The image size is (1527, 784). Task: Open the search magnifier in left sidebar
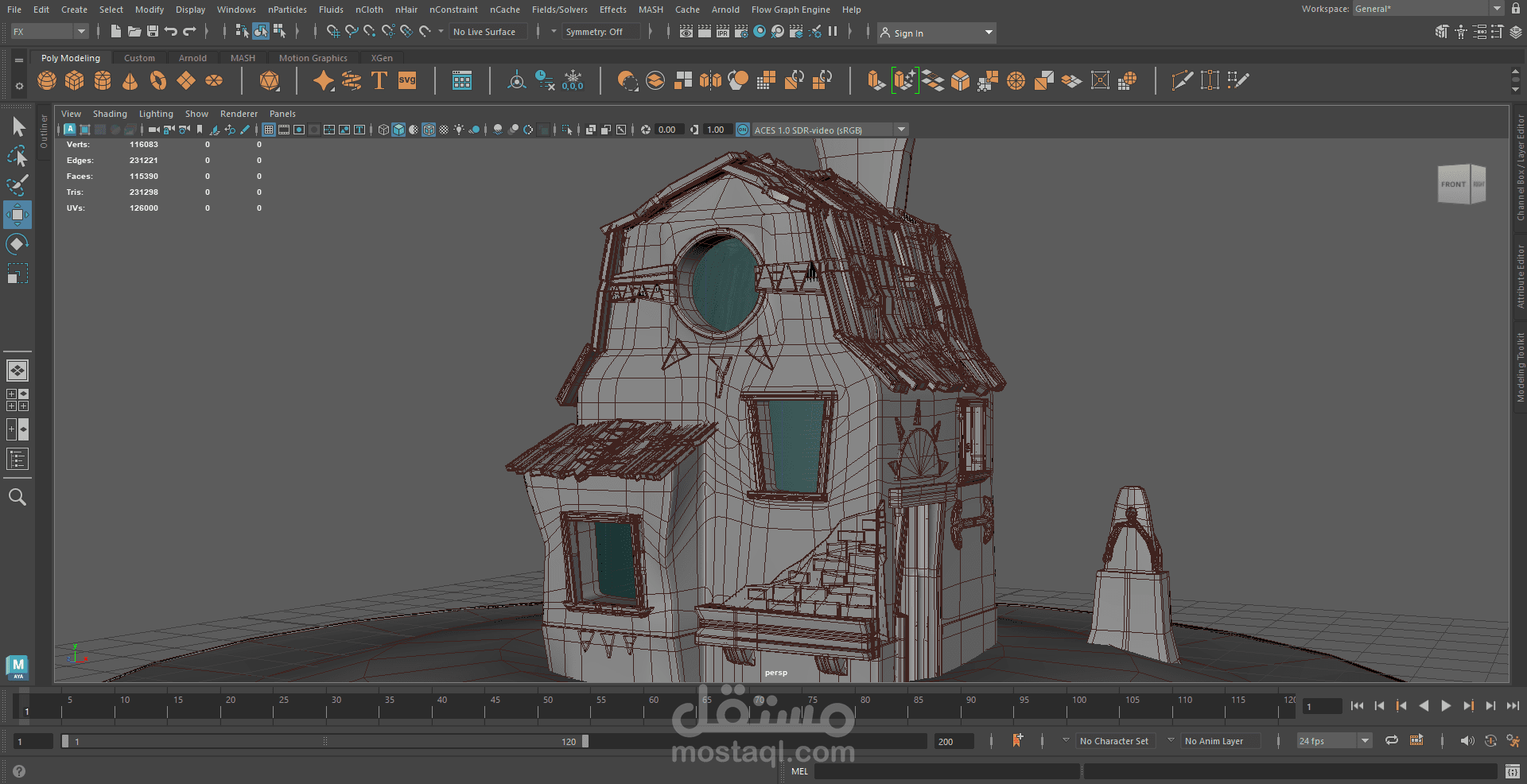pos(17,498)
